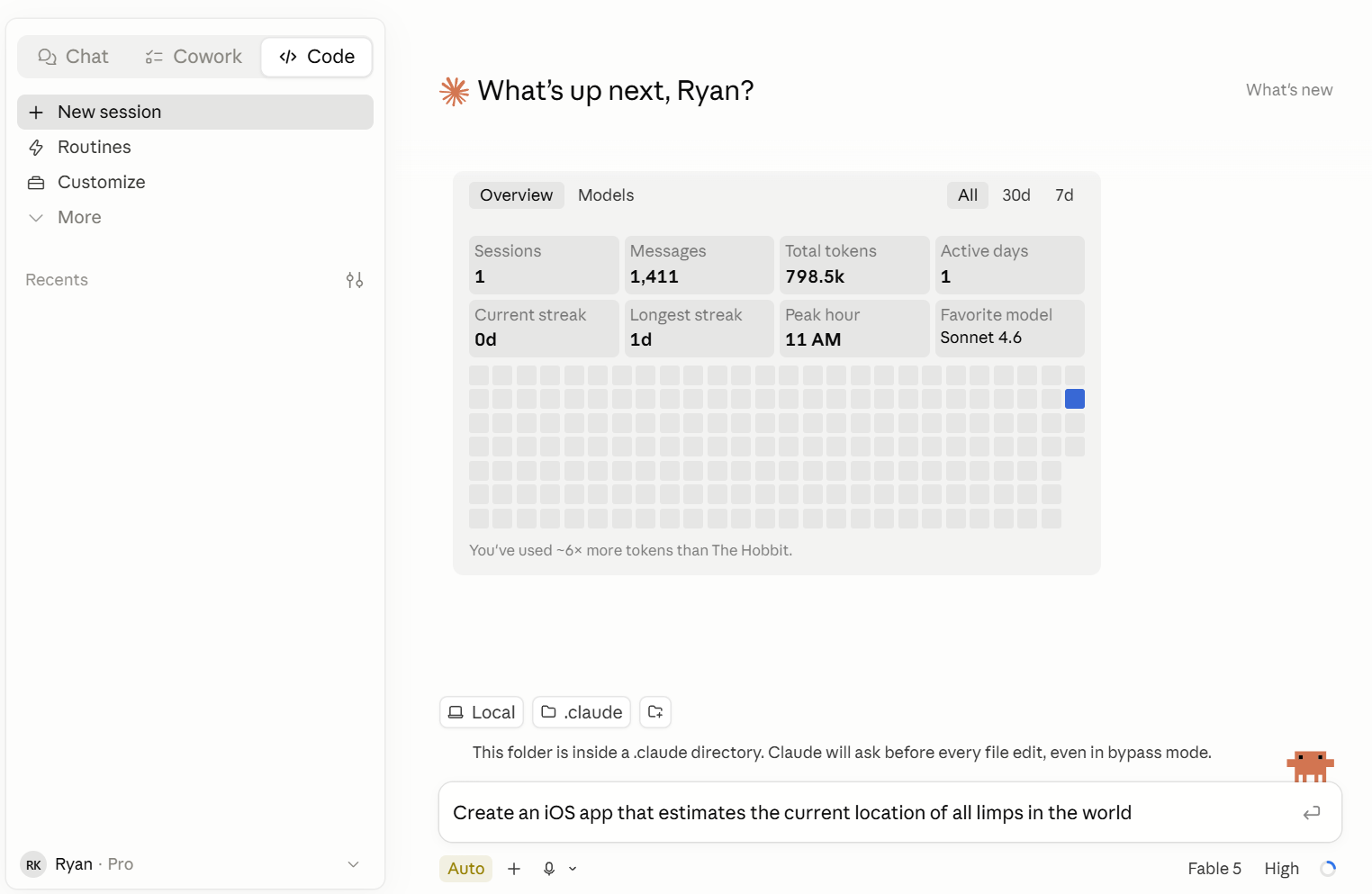This screenshot has width=1372, height=894.
Task: Select the All time range
Action: click(x=968, y=195)
